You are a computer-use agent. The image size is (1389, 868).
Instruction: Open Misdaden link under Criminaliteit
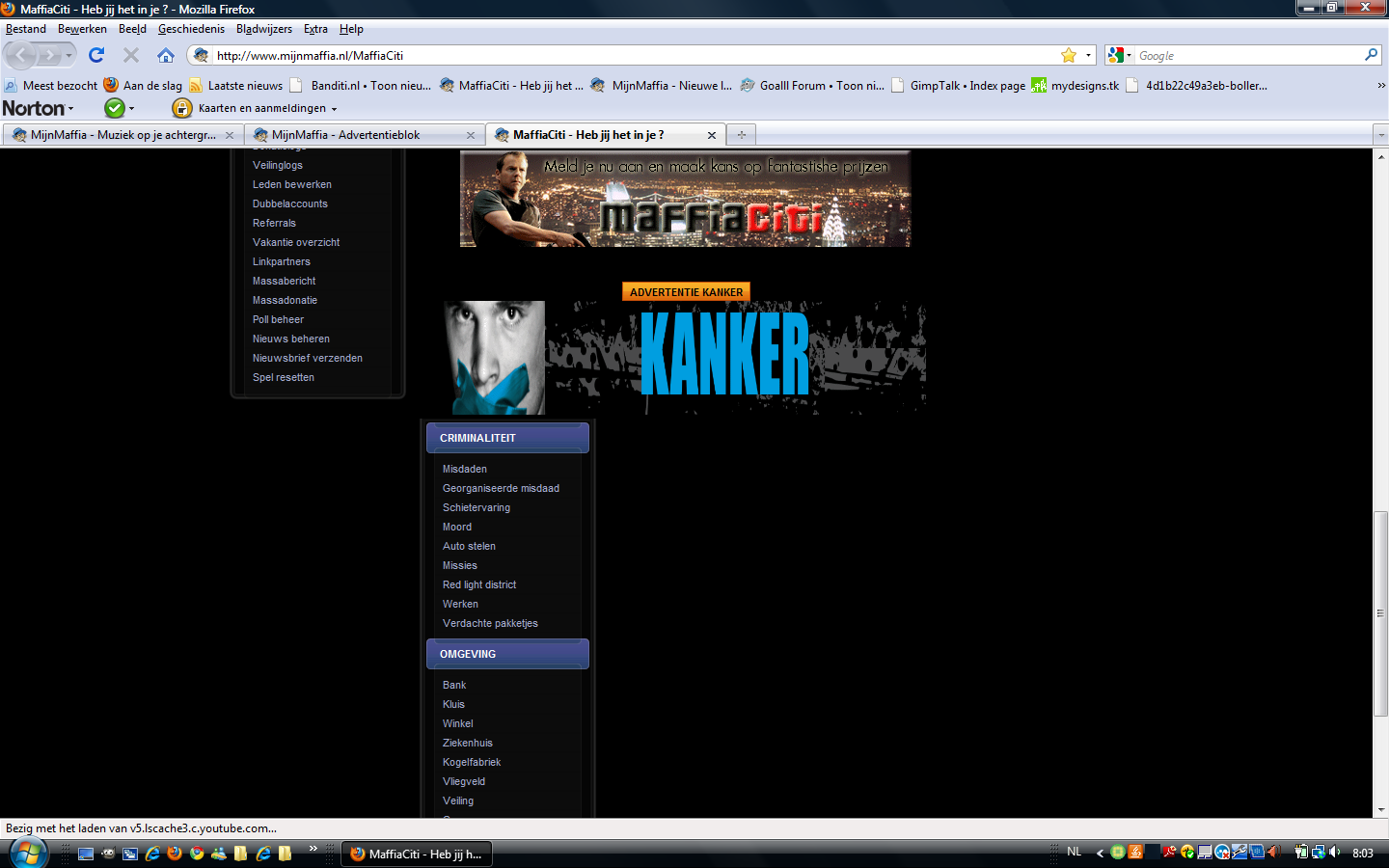pyautogui.click(x=465, y=469)
